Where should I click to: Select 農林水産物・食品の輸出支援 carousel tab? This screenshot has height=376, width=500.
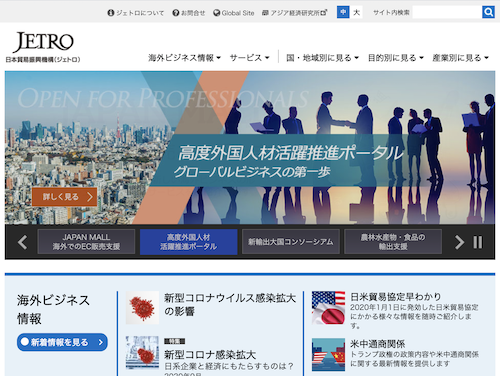393,242
